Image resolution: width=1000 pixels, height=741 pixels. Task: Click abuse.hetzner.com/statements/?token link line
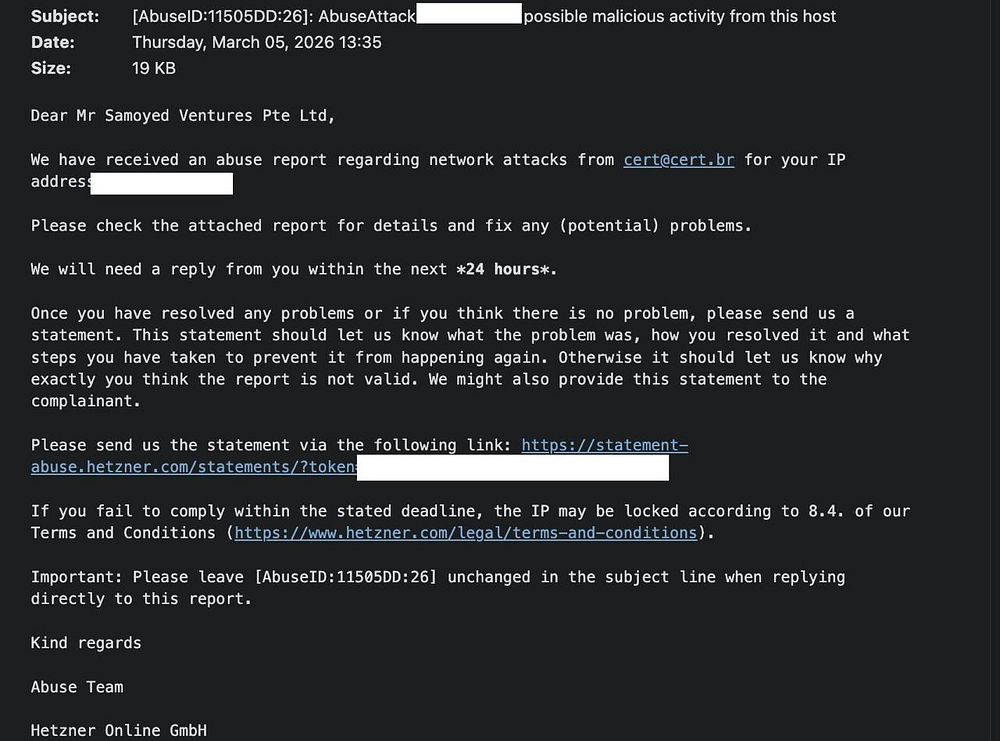(x=194, y=467)
